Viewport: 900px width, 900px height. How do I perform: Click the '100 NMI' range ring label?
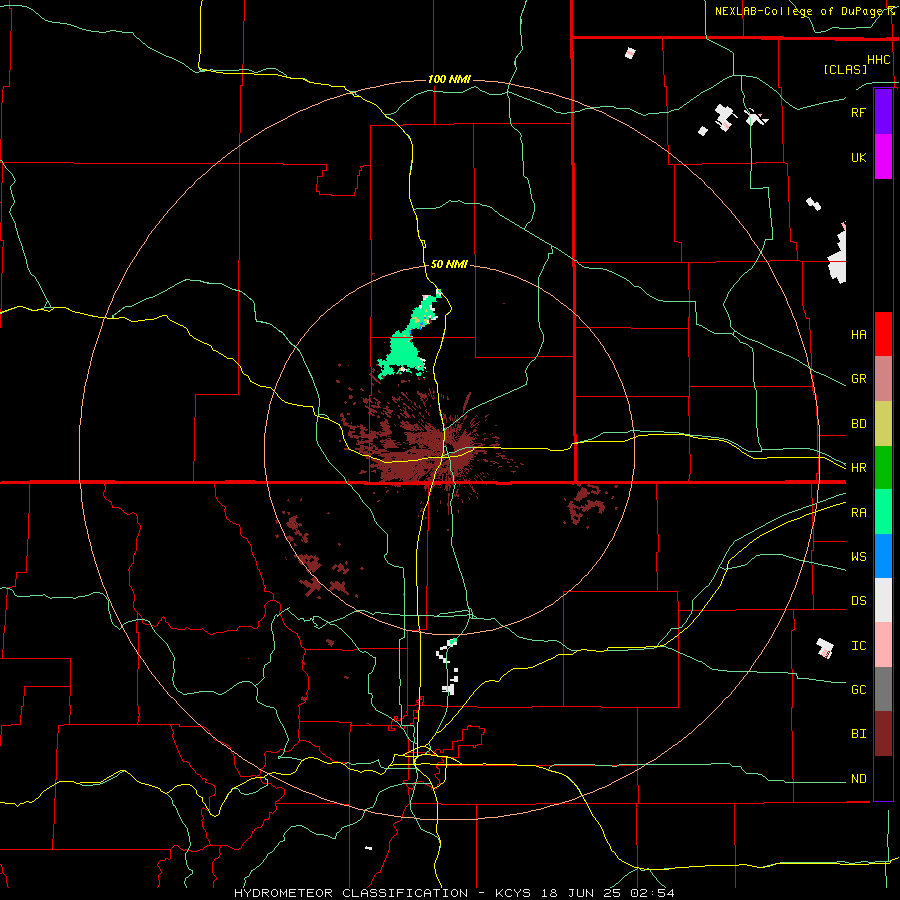click(449, 79)
